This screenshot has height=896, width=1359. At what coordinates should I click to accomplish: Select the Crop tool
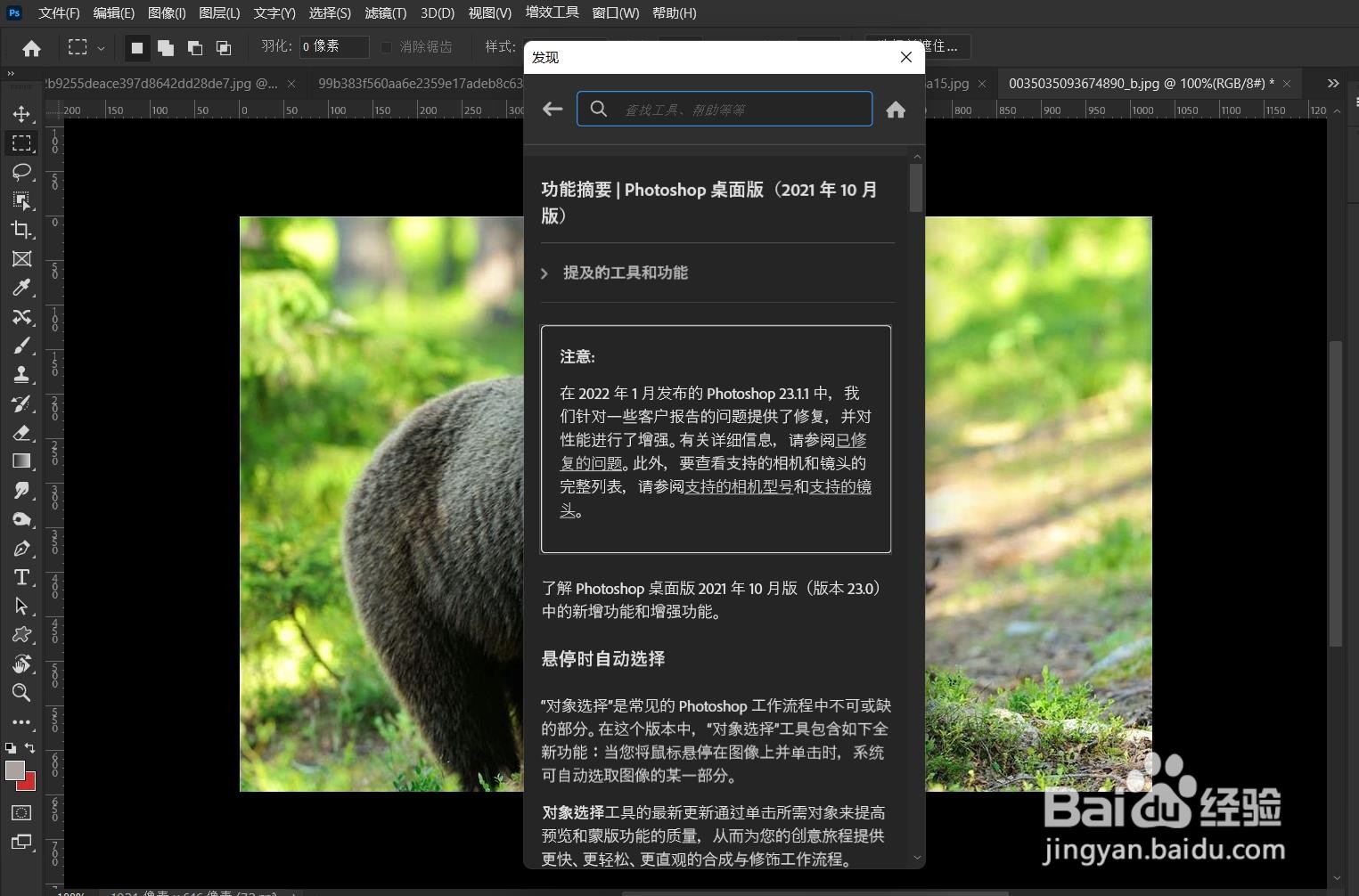pyautogui.click(x=21, y=230)
